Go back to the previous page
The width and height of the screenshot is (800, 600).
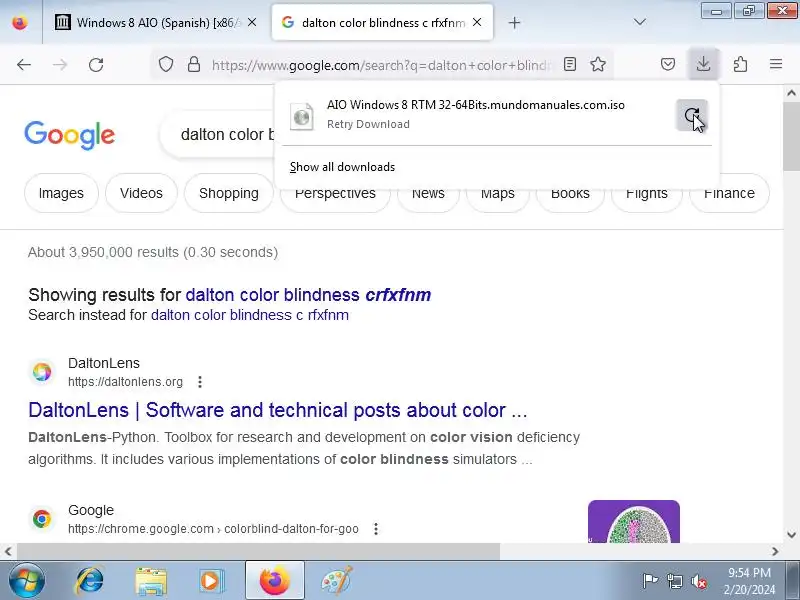coord(24,65)
